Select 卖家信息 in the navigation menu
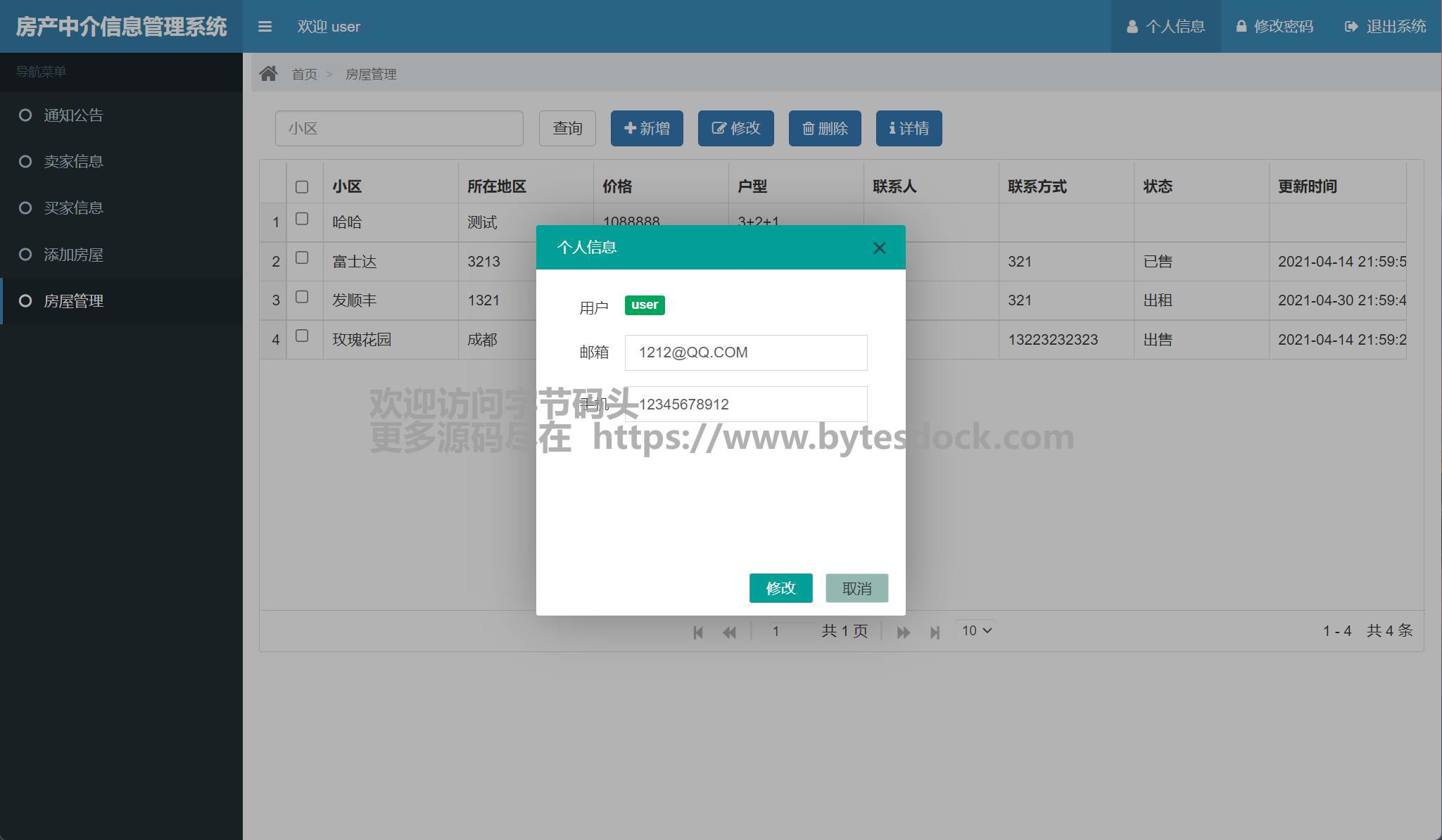This screenshot has width=1442, height=840. click(x=73, y=162)
